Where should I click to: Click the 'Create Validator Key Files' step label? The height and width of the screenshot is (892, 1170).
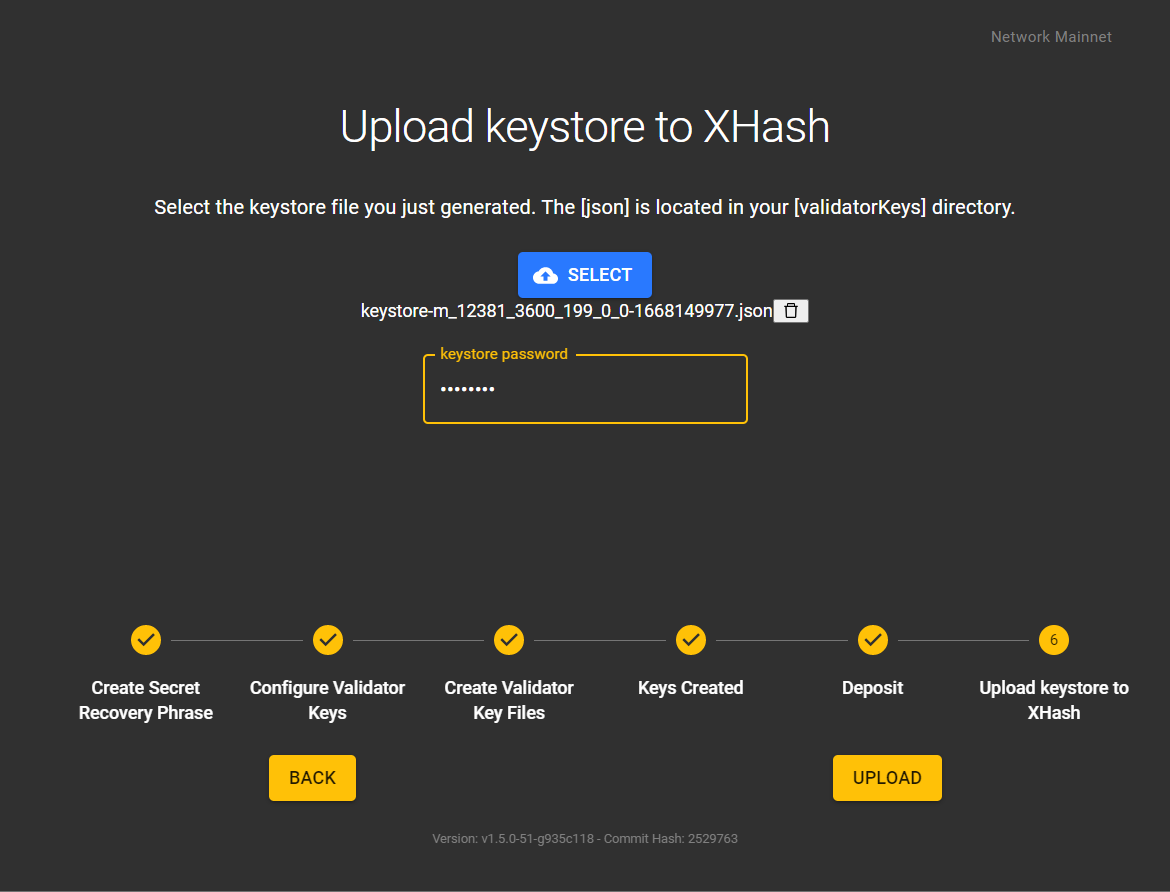509,700
